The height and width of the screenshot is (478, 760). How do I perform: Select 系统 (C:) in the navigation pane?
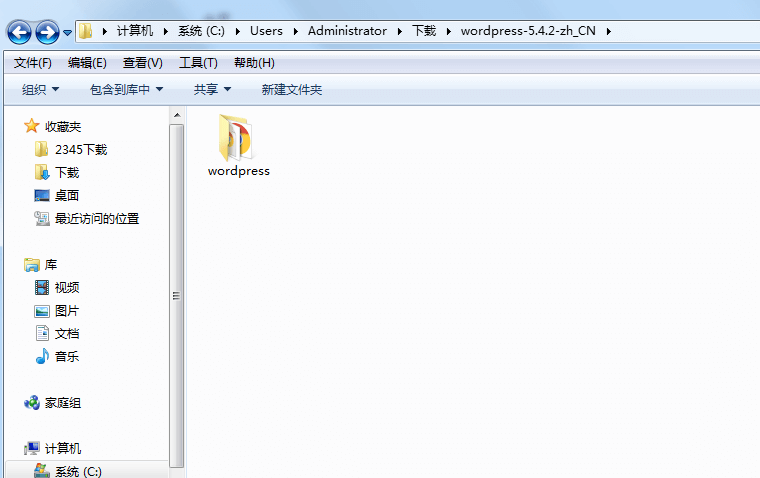tap(78, 471)
